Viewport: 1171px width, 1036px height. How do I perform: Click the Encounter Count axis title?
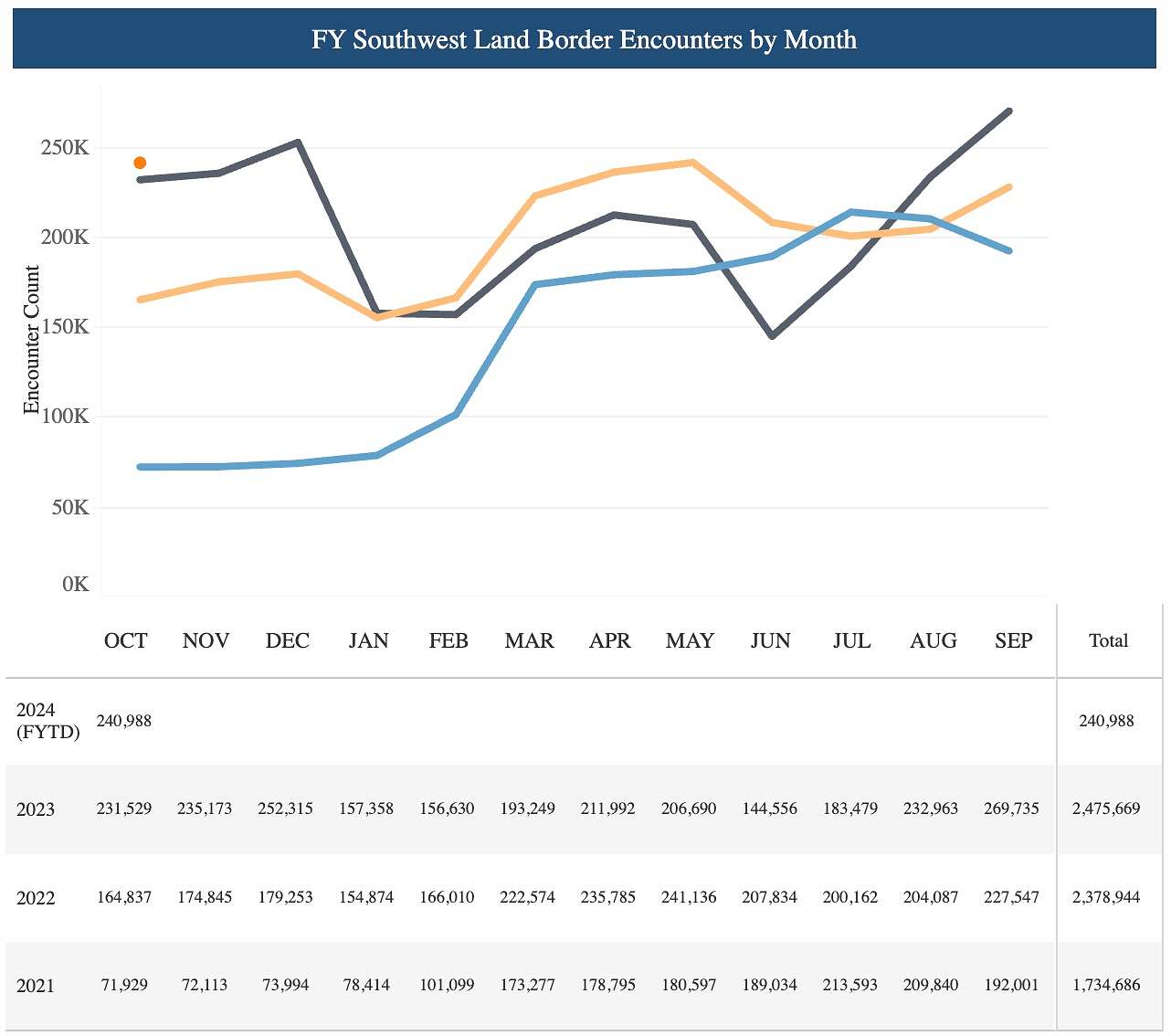pyautogui.click(x=32, y=340)
